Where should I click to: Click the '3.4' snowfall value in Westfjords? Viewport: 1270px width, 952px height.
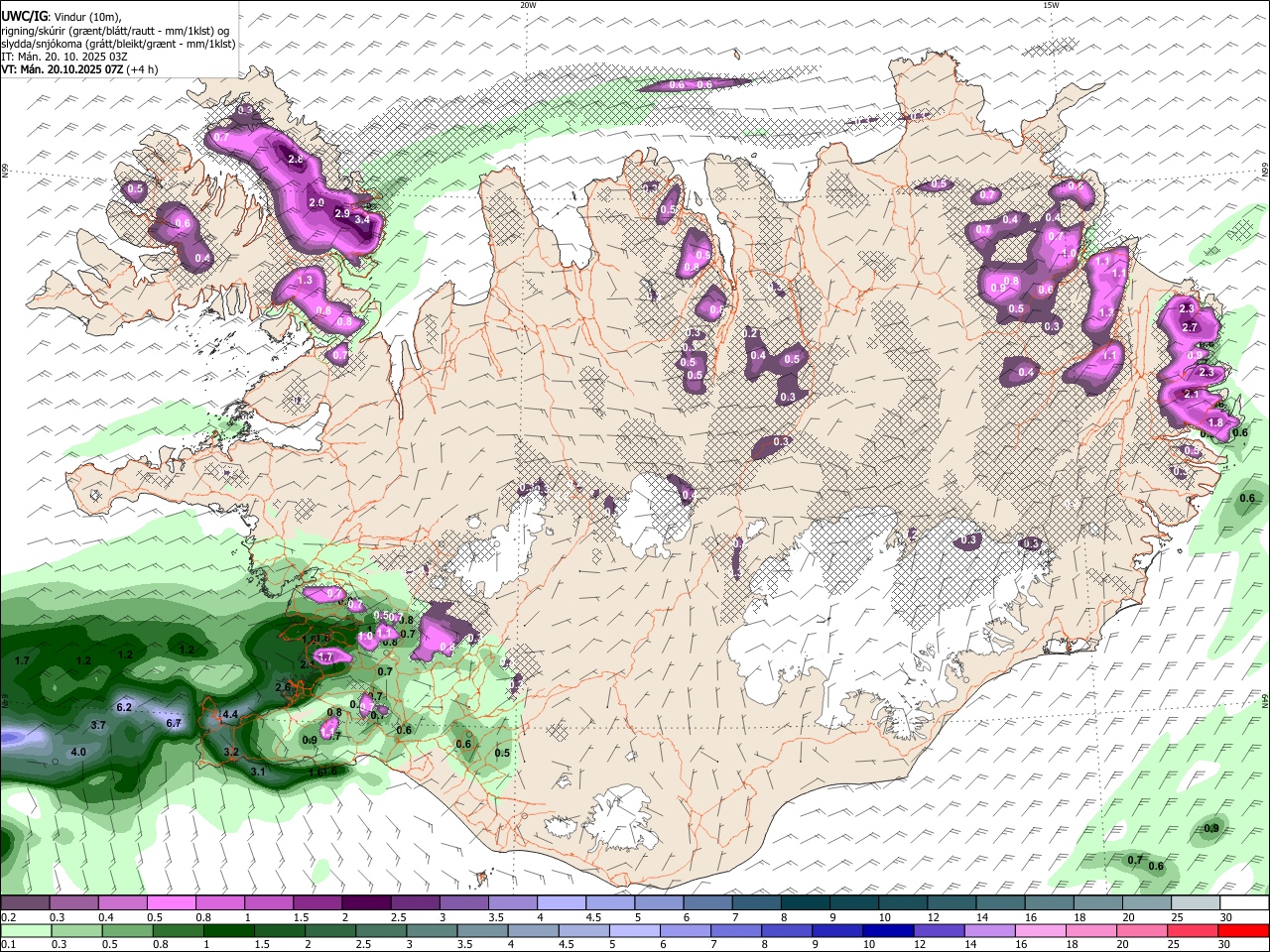pyautogui.click(x=361, y=220)
